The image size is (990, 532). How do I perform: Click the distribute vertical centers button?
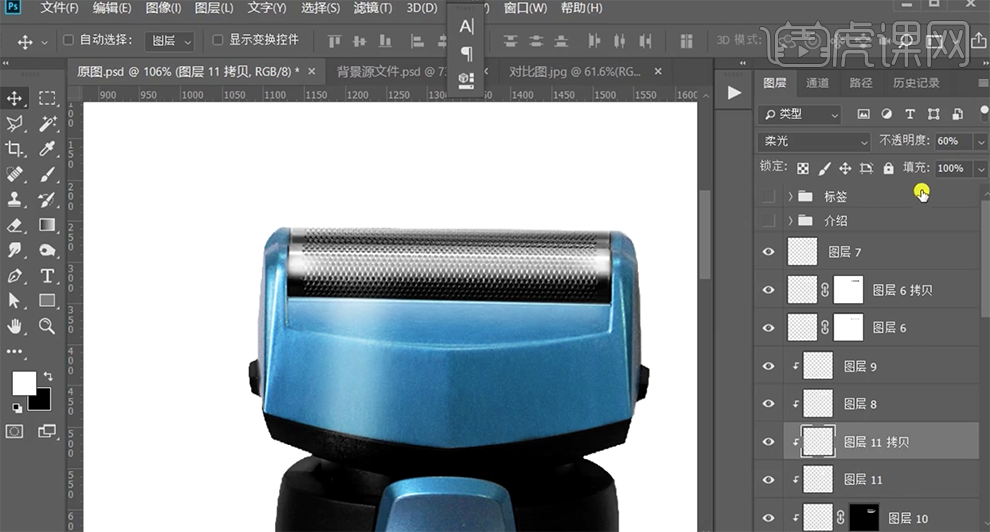tap(536, 41)
